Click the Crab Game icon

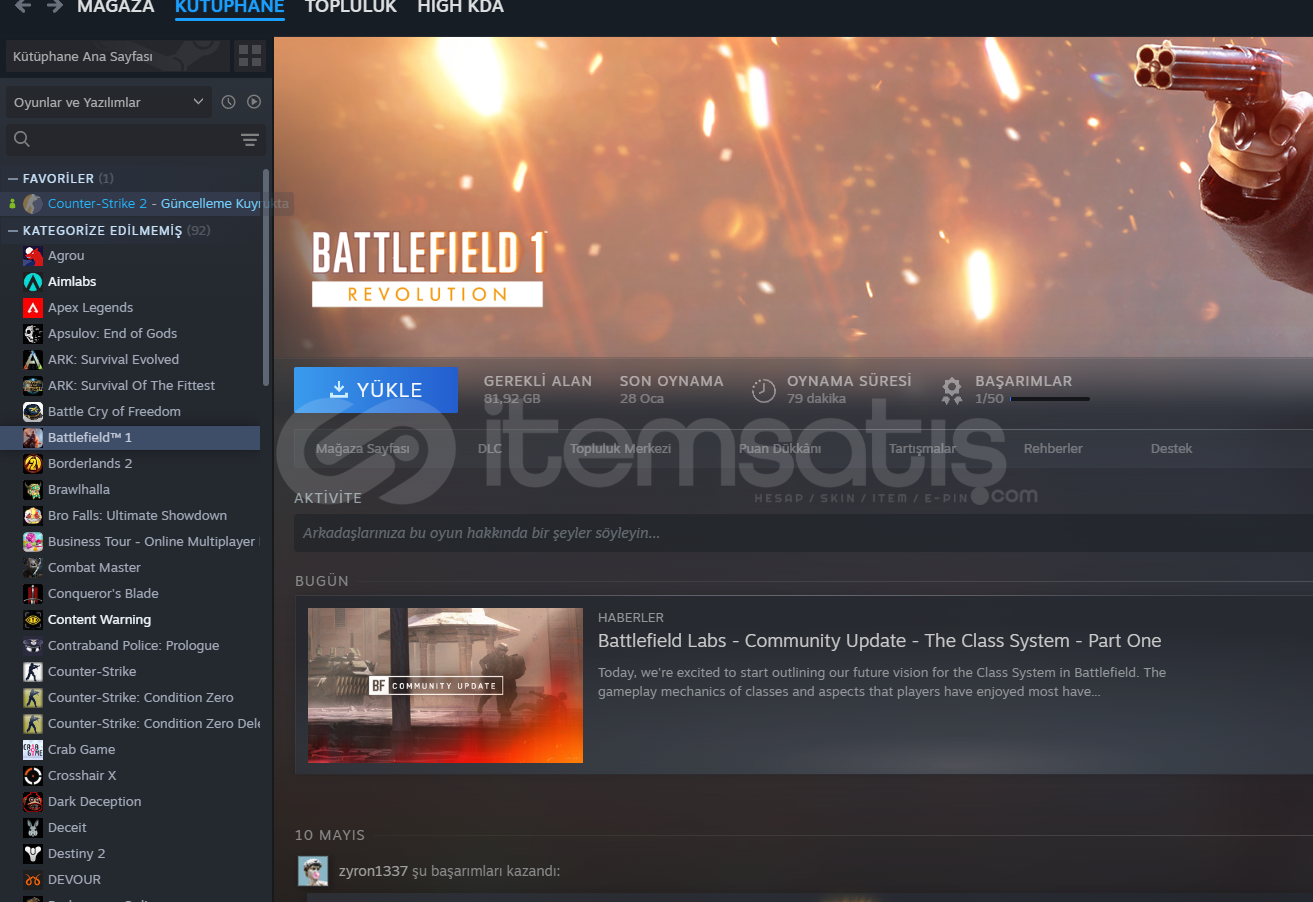click(33, 750)
